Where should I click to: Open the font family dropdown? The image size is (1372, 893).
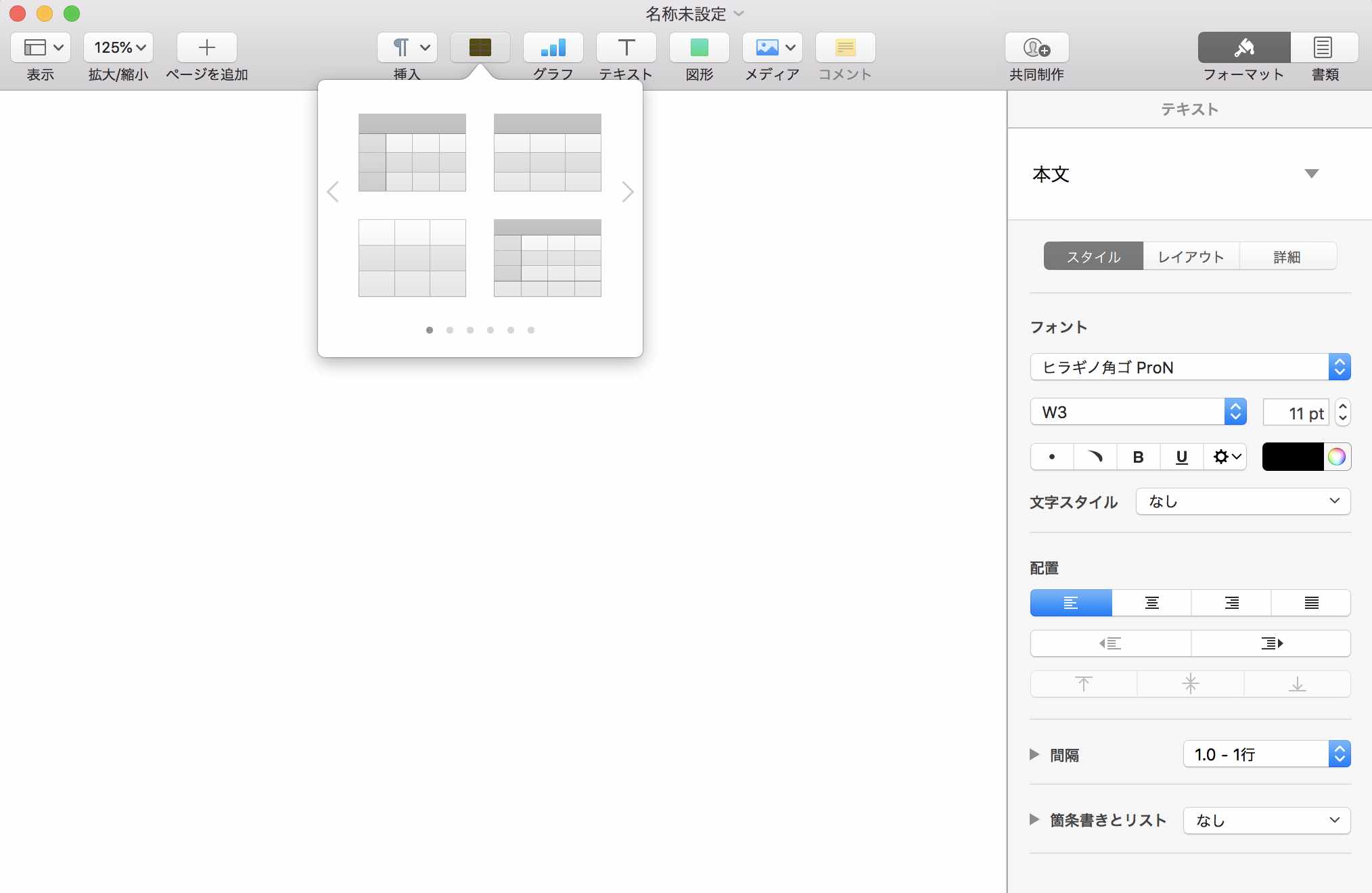(x=1189, y=367)
